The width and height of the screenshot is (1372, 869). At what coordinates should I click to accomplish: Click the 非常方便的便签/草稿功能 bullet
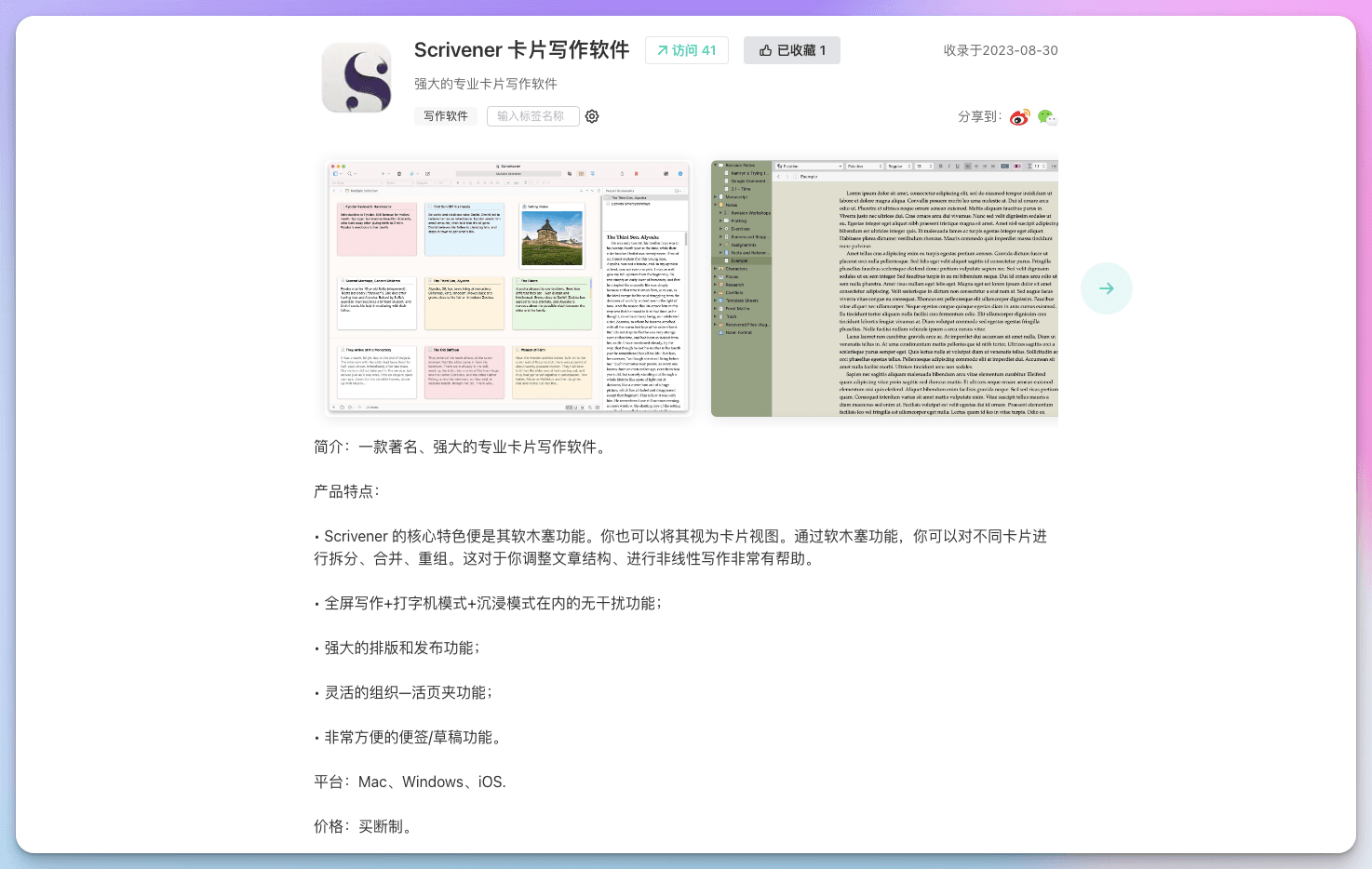tap(410, 737)
